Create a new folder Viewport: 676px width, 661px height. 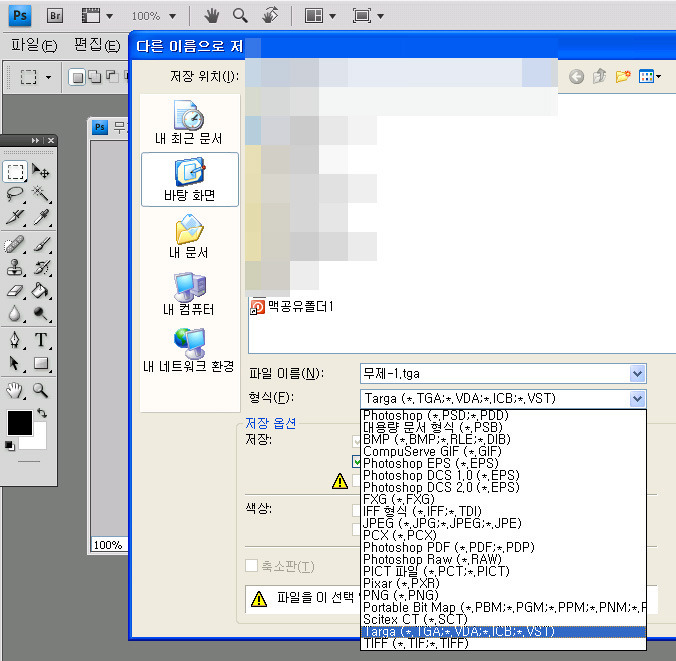[x=623, y=77]
